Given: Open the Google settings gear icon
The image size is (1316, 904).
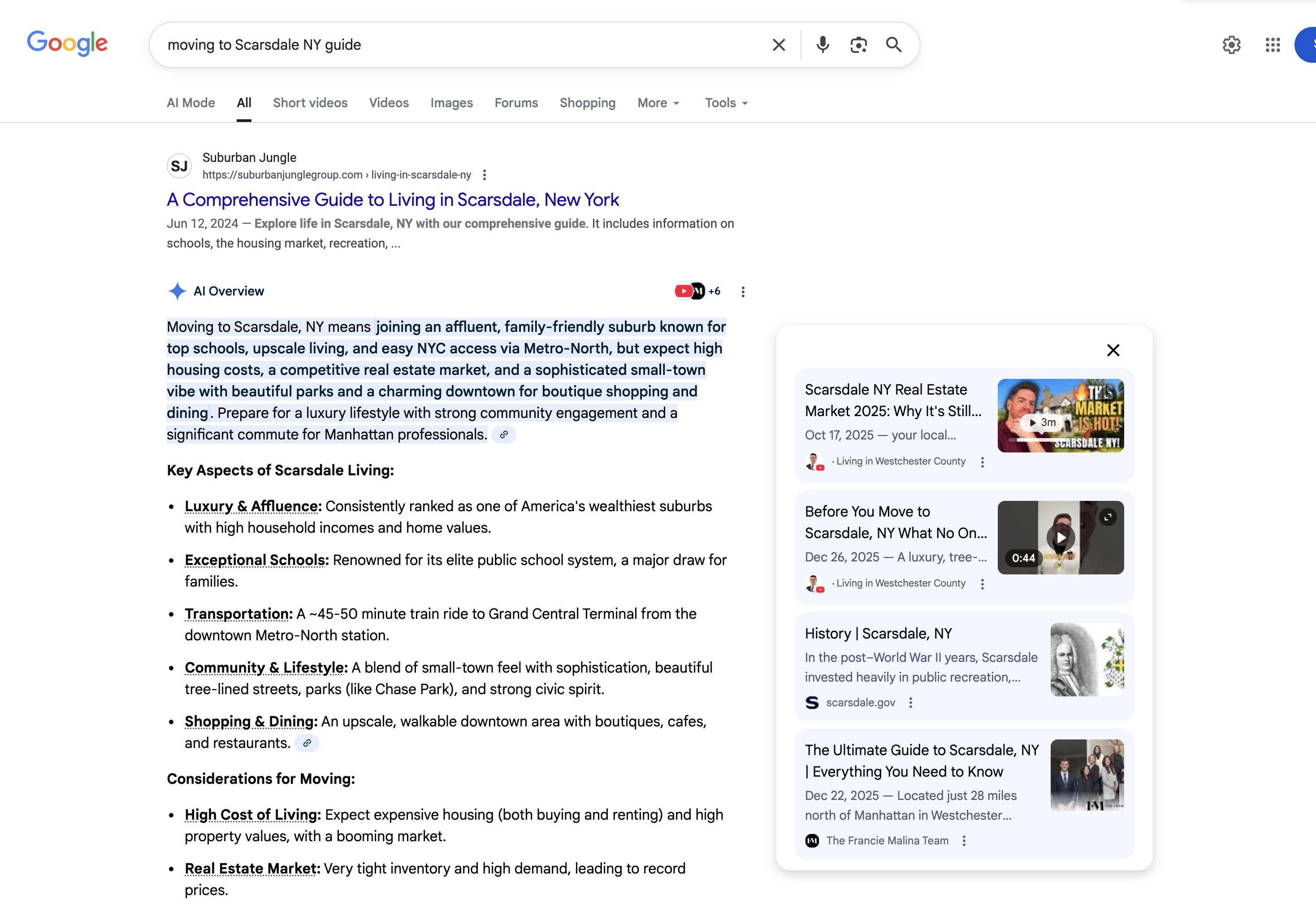Looking at the screenshot, I should pos(1231,45).
